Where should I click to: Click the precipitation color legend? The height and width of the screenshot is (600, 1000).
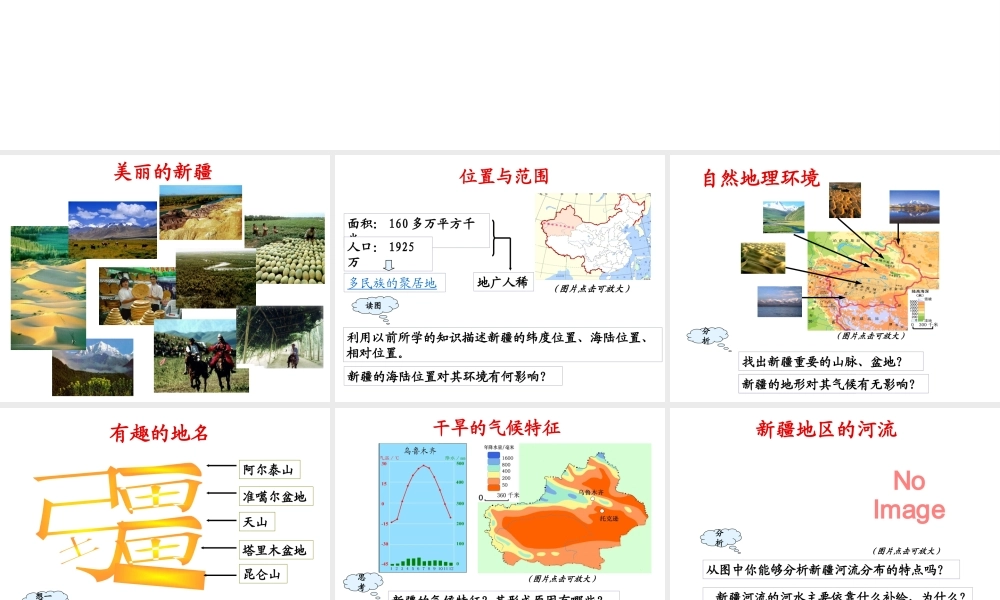(x=500, y=471)
